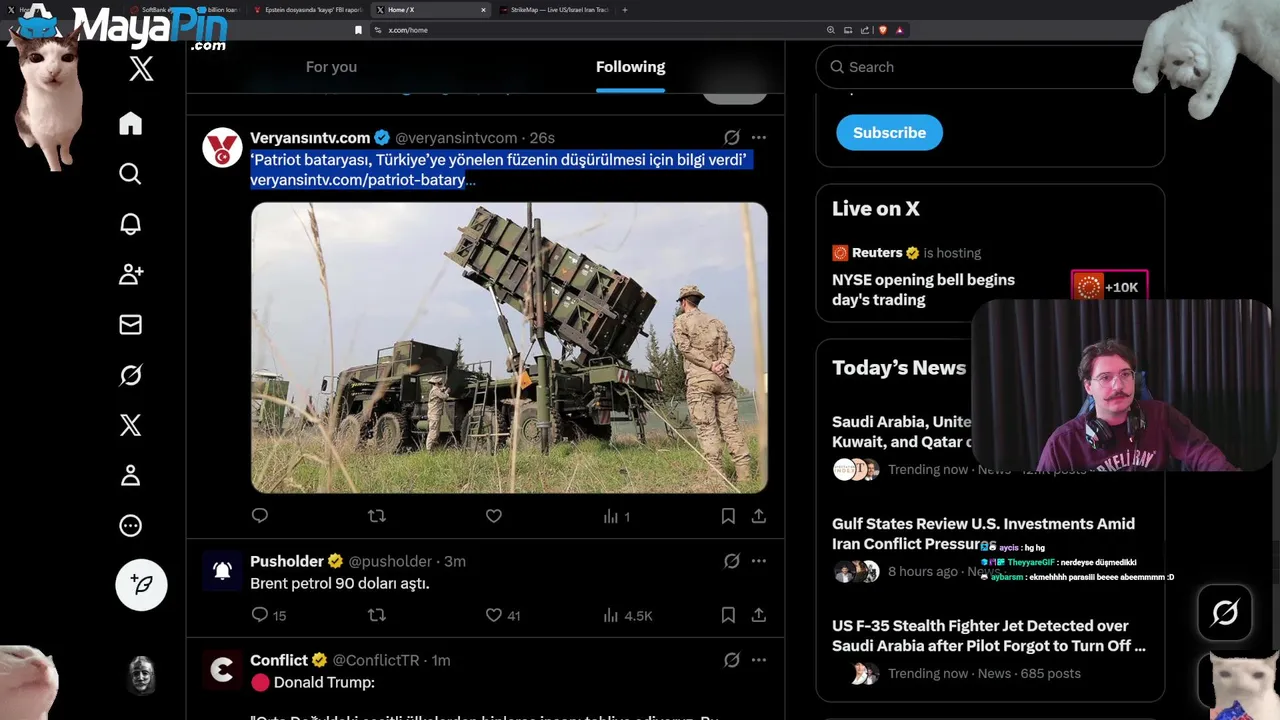Go to Home via the house icon
This screenshot has height=720, width=1280.
[131, 123]
